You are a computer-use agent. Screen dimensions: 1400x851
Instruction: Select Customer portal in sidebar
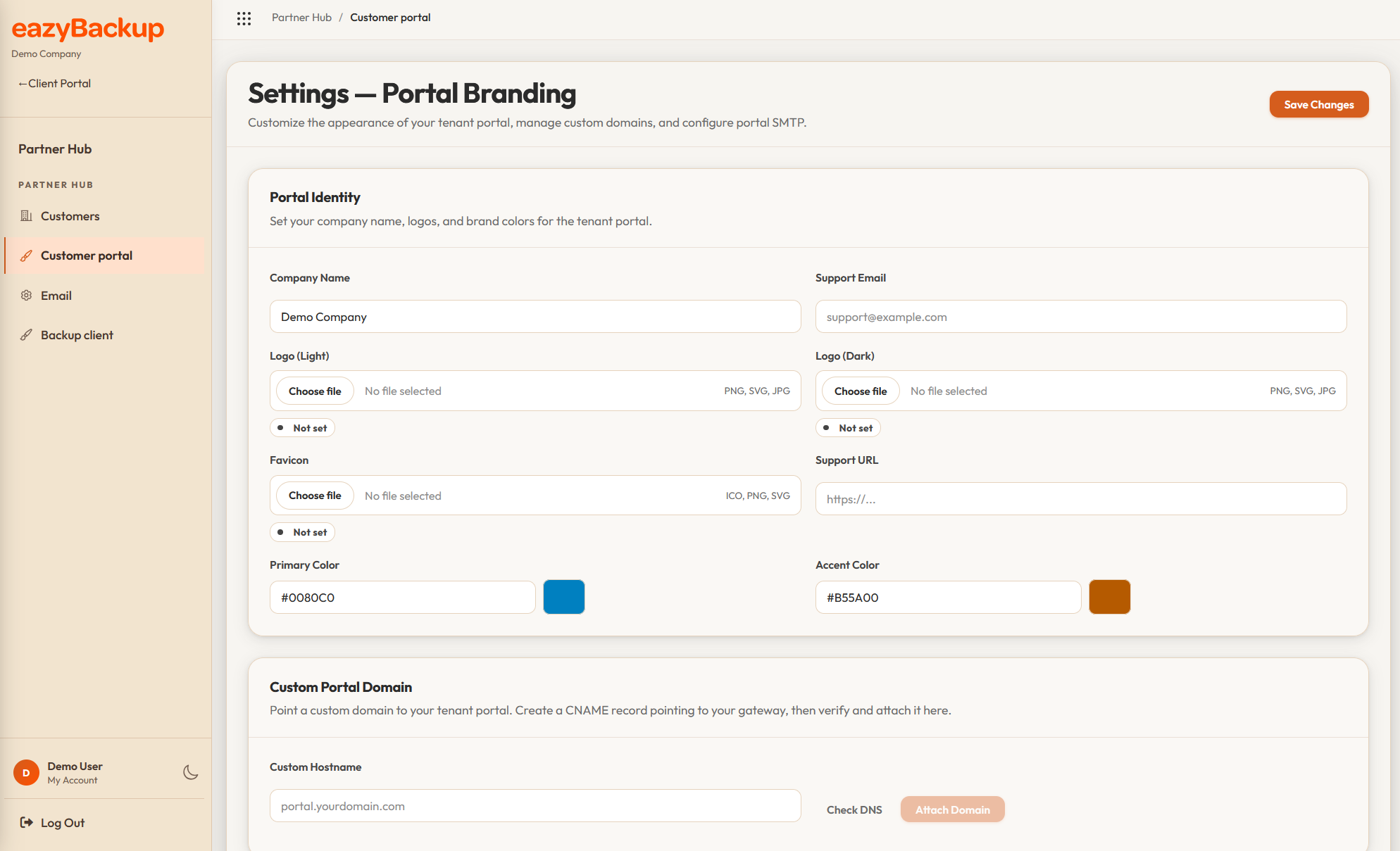click(104, 256)
